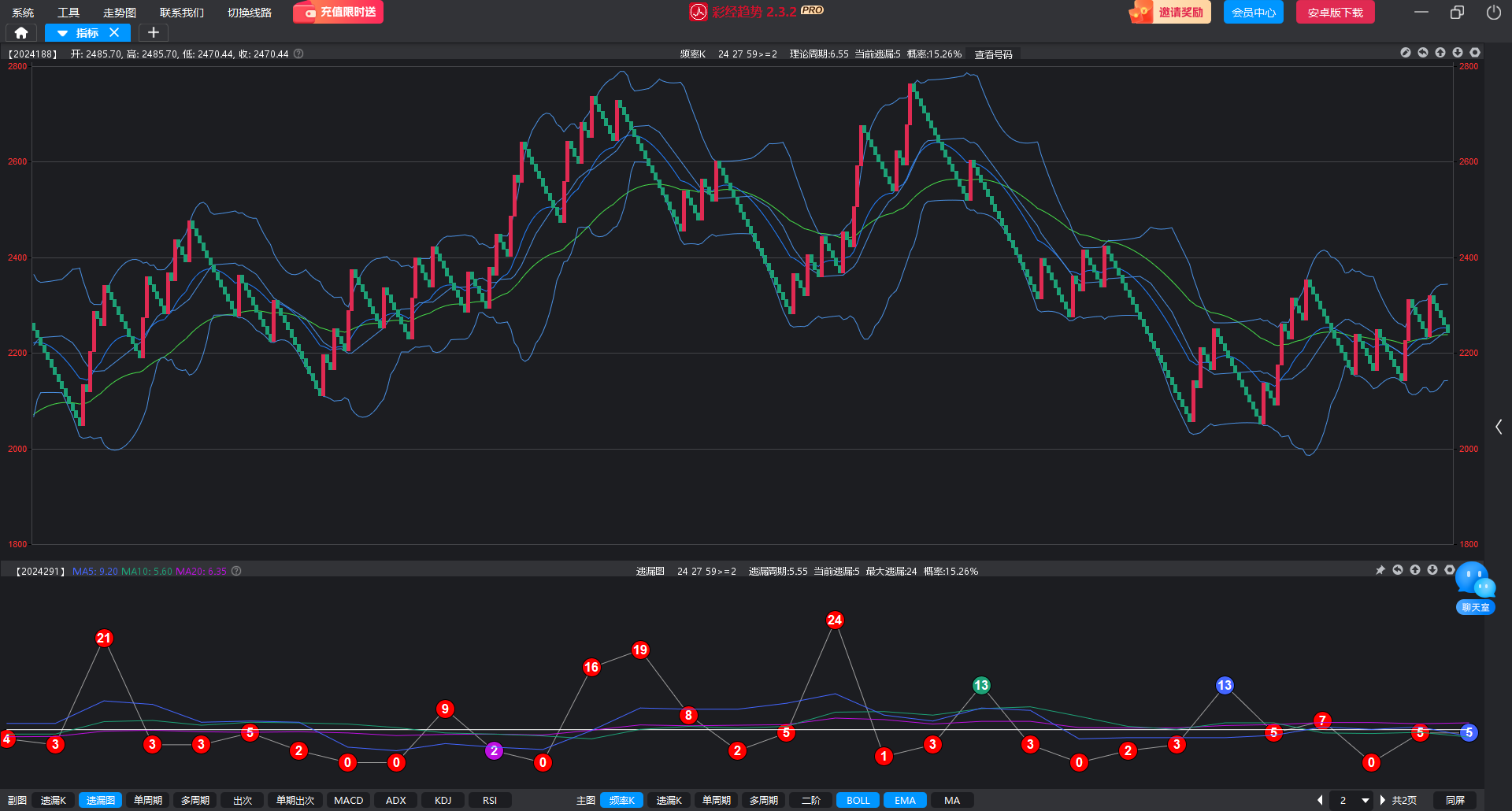This screenshot has height=811, width=1512.
Task: Toggle MA overlay
Action: coord(952,800)
